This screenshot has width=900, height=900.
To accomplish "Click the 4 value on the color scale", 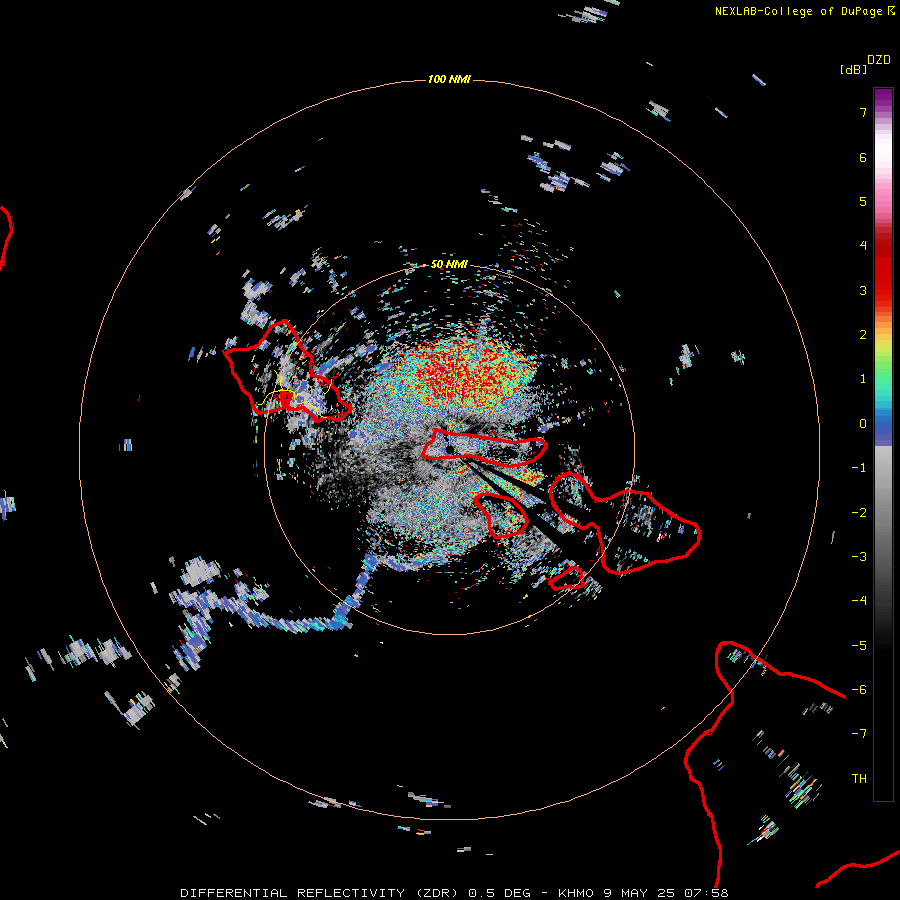I will point(863,246).
